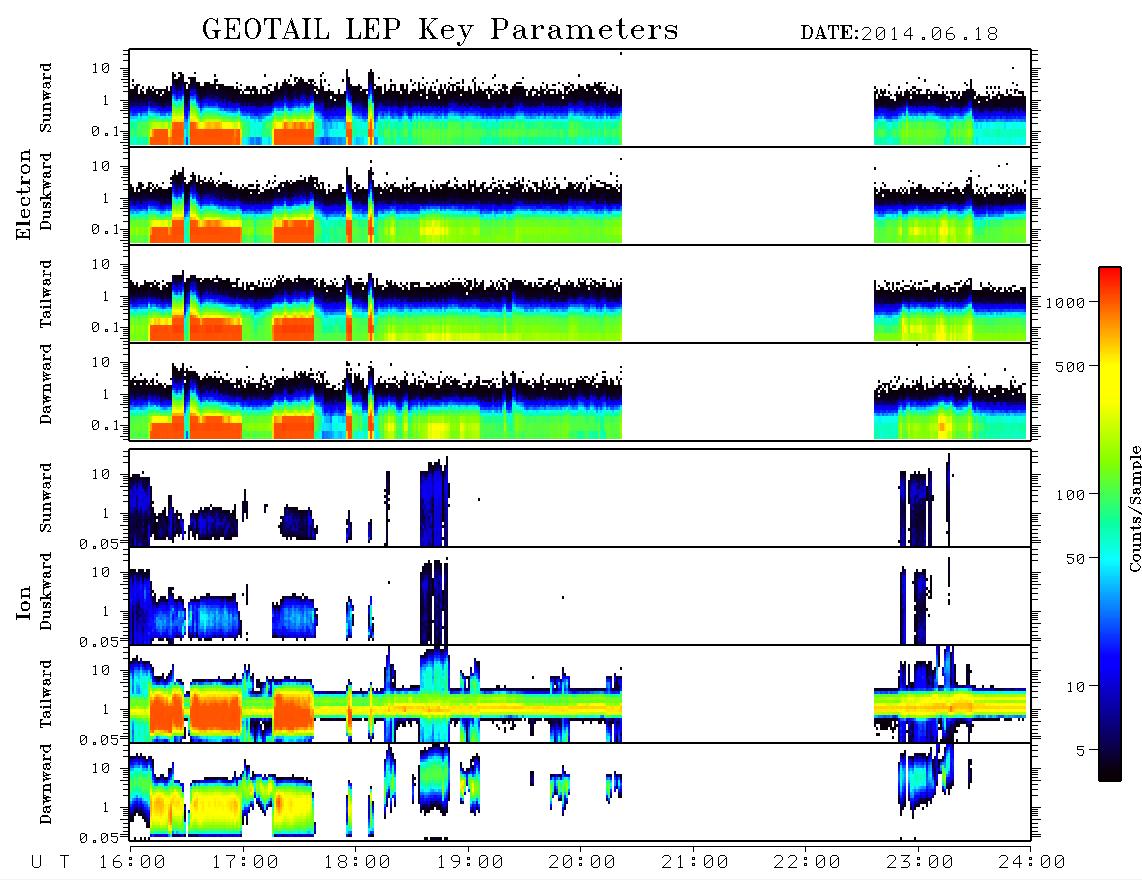
Task: Click the Ion Sunward panel label
Action: 46,498
